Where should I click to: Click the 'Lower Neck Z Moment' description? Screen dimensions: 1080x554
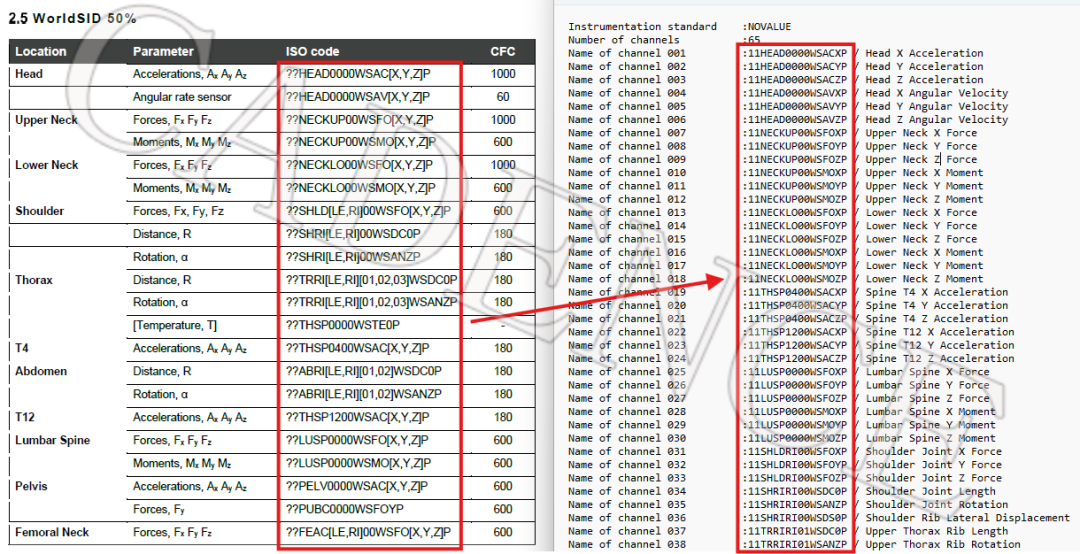tap(924, 279)
